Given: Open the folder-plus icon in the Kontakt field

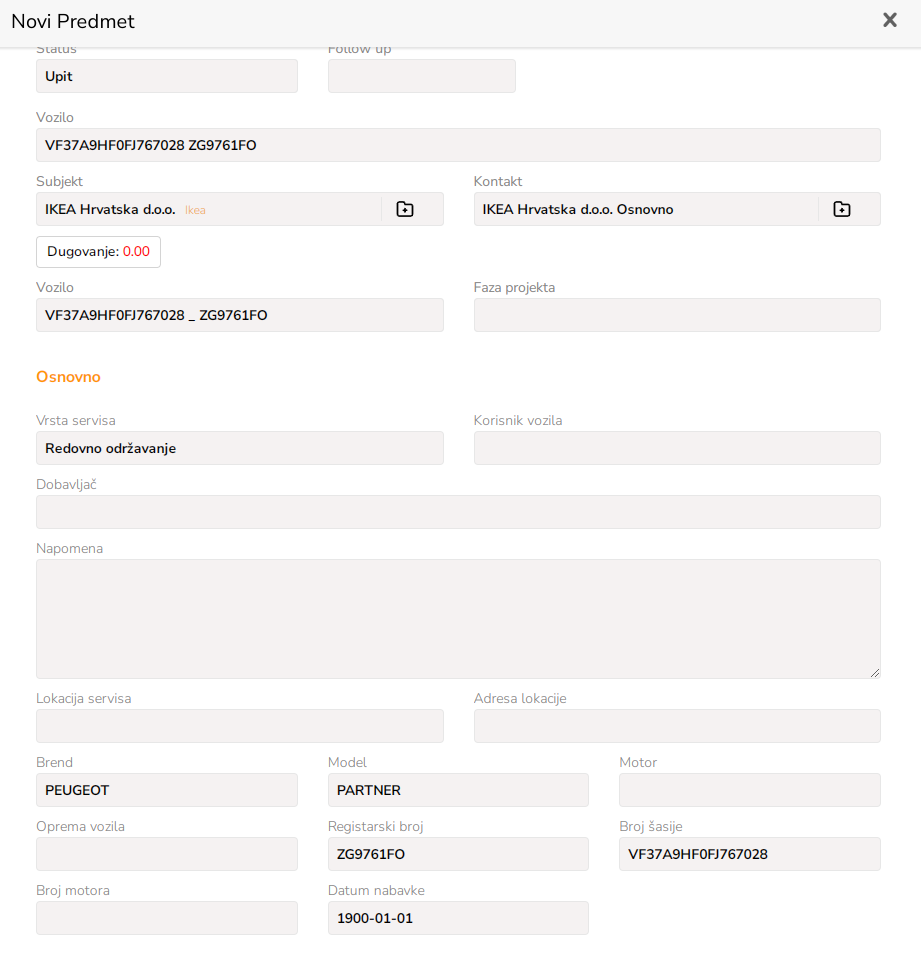Looking at the screenshot, I should (842, 209).
